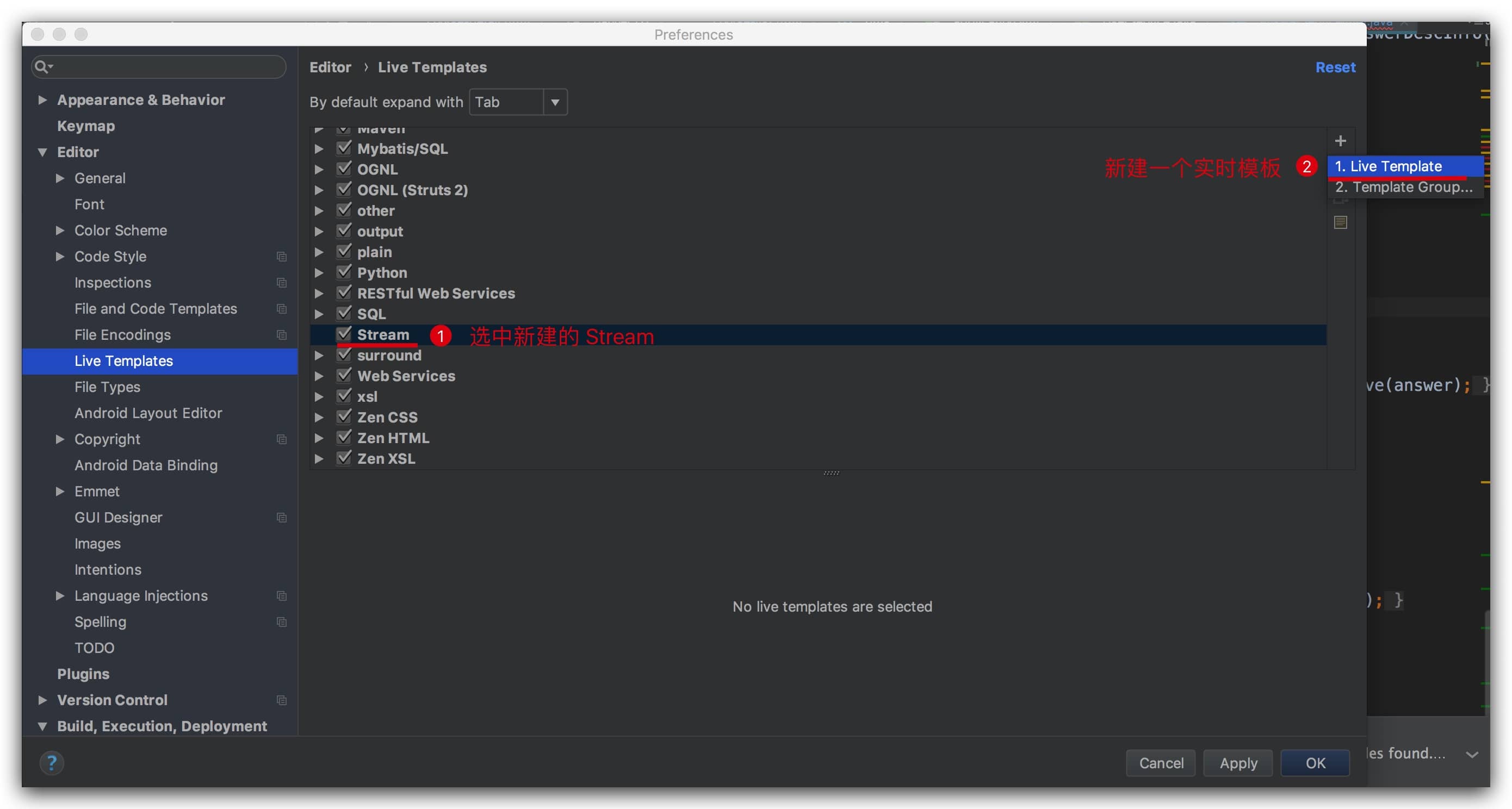
Task: Click the project-level icon beside GUI Designer
Action: (x=282, y=518)
